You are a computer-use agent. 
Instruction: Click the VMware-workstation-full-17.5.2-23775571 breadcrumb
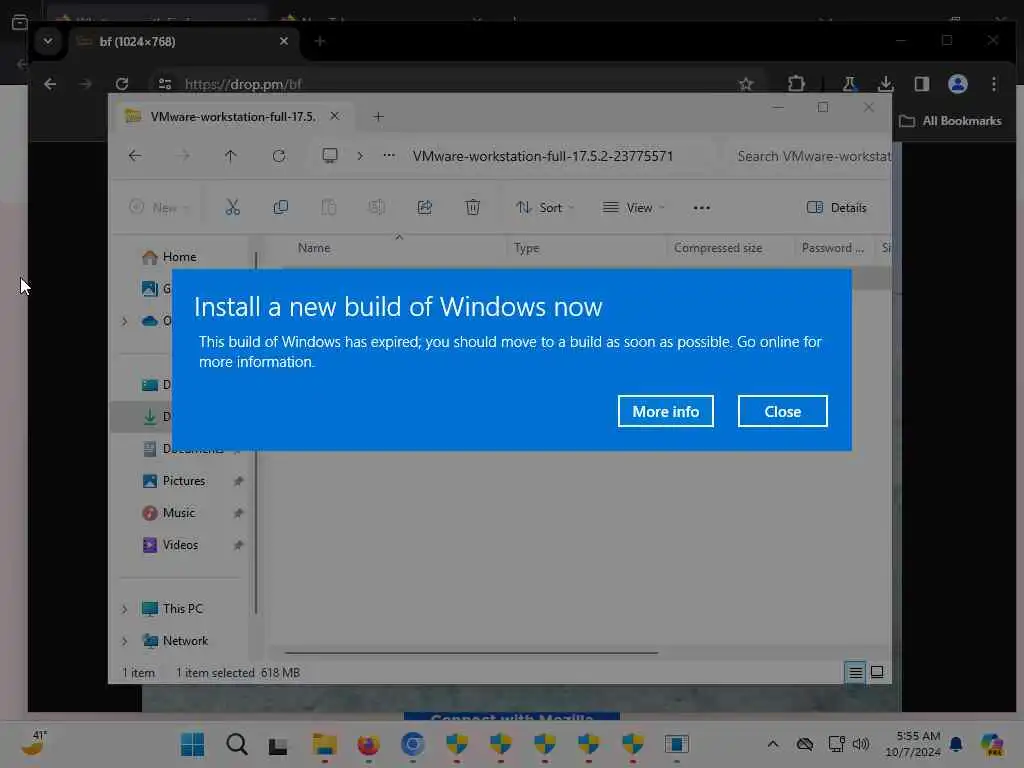click(x=543, y=156)
